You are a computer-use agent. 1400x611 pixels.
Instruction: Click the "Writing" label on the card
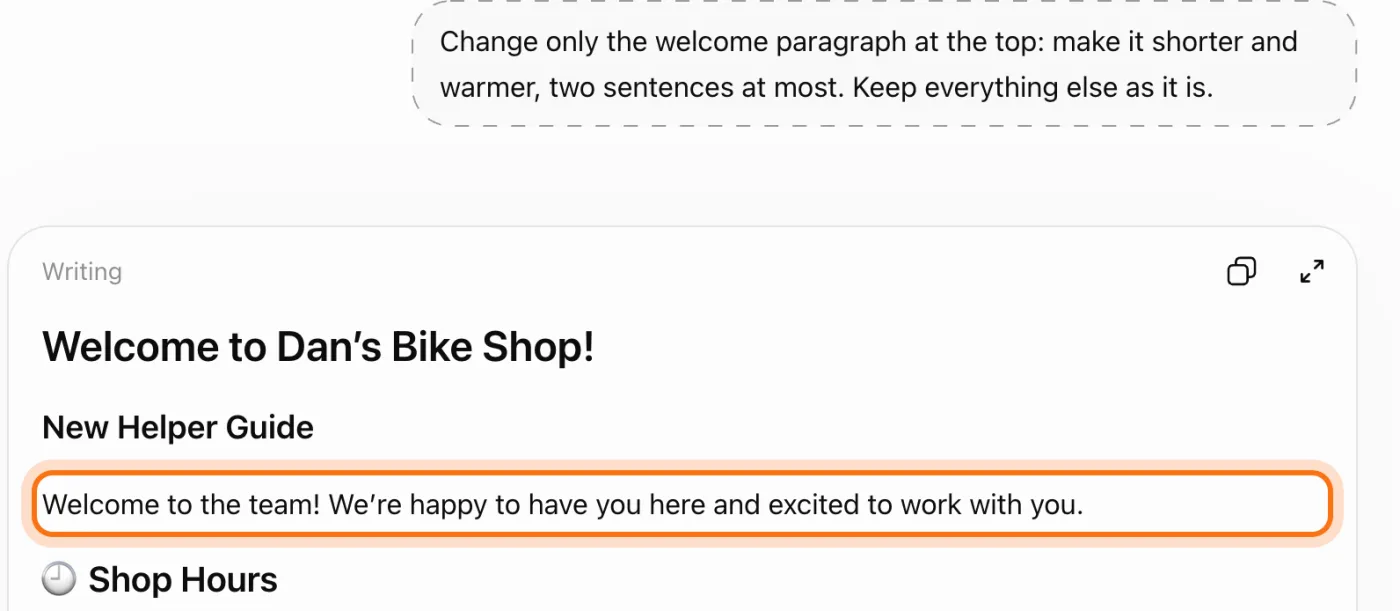coord(82,271)
